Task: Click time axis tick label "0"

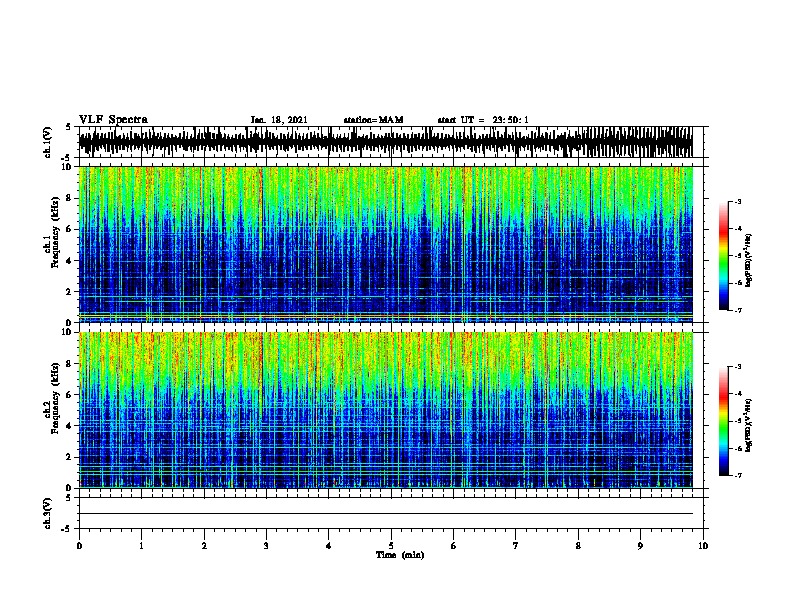Action: coord(79,546)
